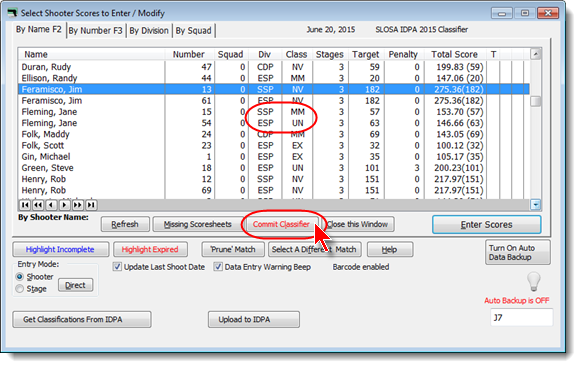Click the Direct entry mode button
The image size is (581, 368).
click(x=76, y=285)
